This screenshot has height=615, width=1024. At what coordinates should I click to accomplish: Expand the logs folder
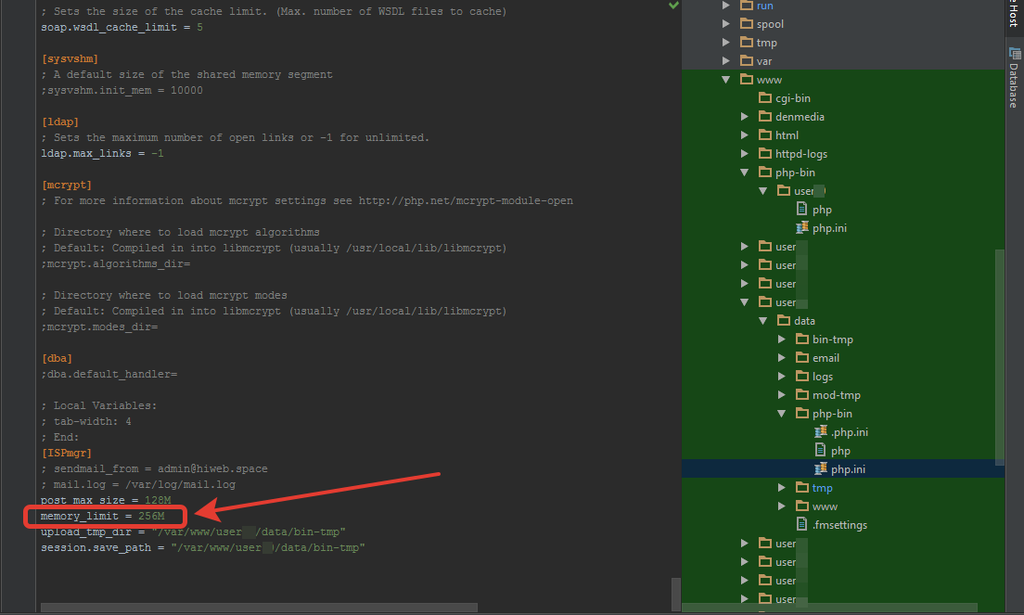tap(782, 376)
